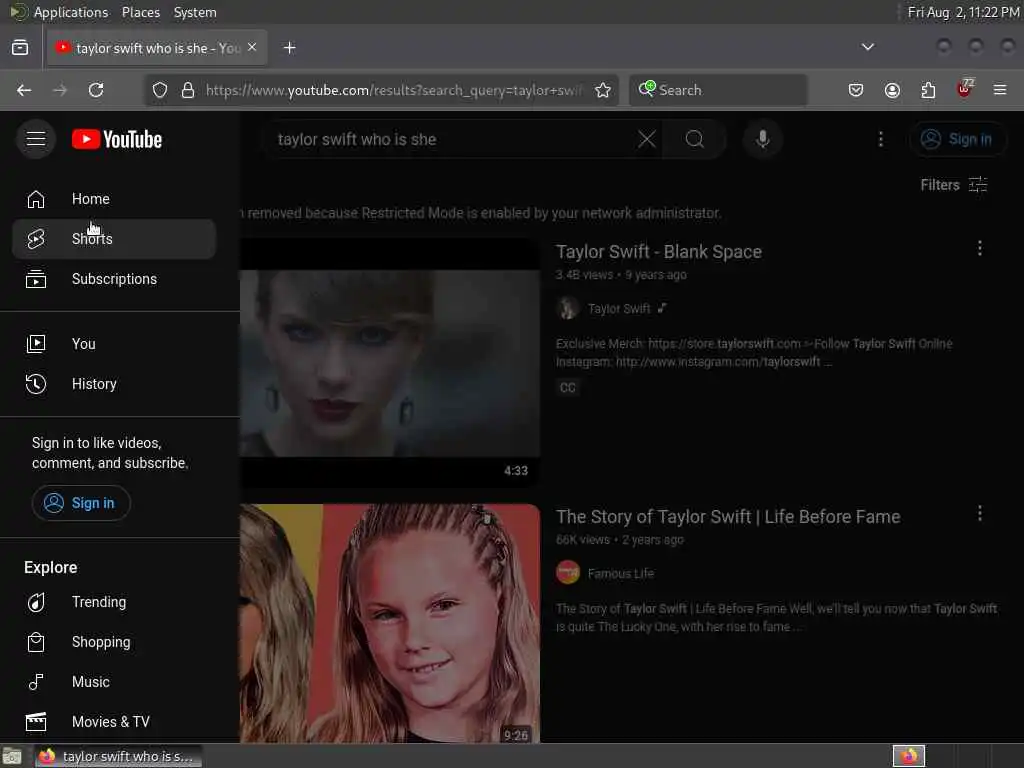Open more actions for Life Before Fame video
Screen dimensions: 1024x768
(x=980, y=513)
